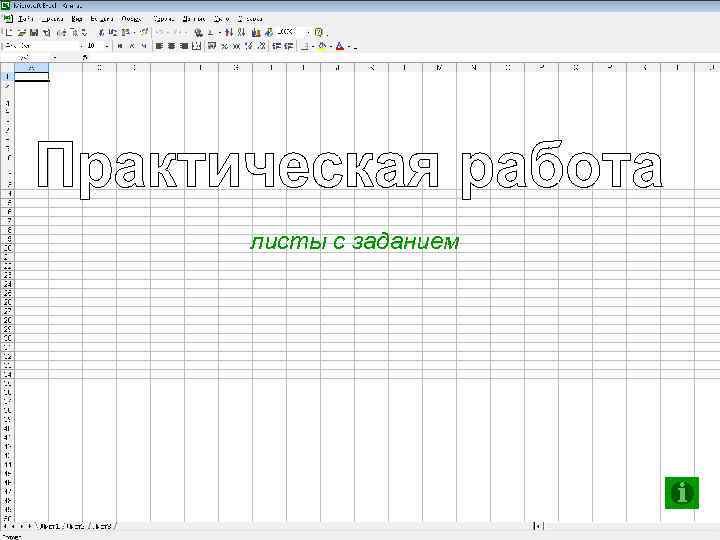The height and width of the screenshot is (540, 720).
Task: Click the Open file toolbar icon
Action: click(21, 32)
